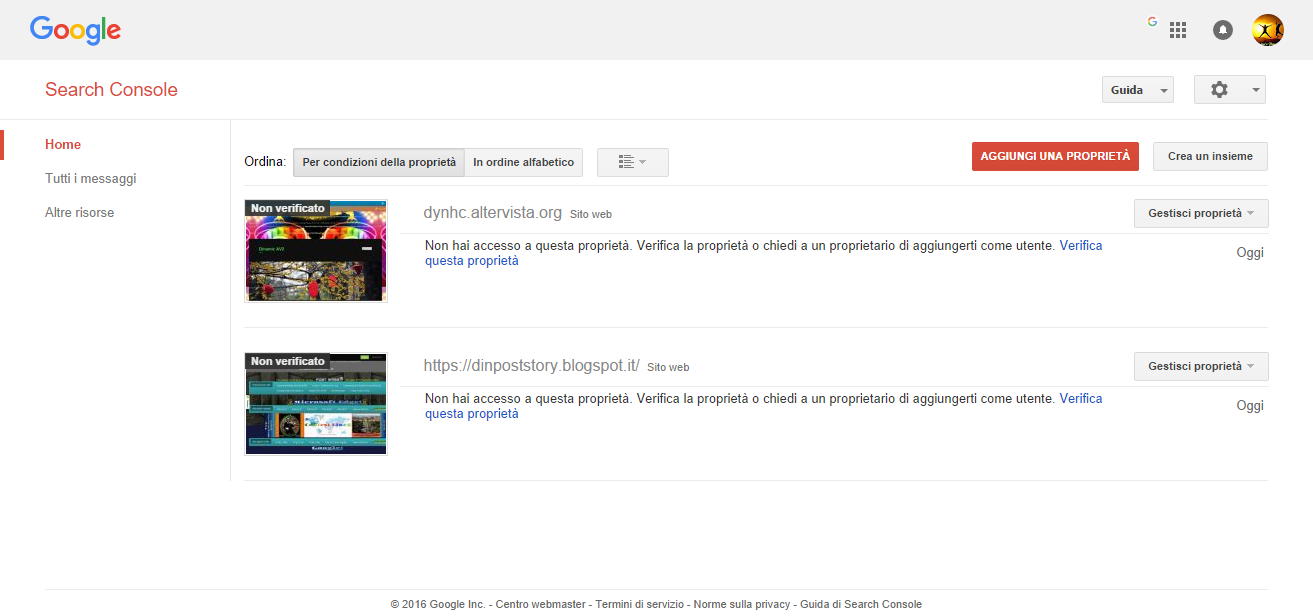Open the notifications bell
1313x616 pixels.
tap(1223, 30)
